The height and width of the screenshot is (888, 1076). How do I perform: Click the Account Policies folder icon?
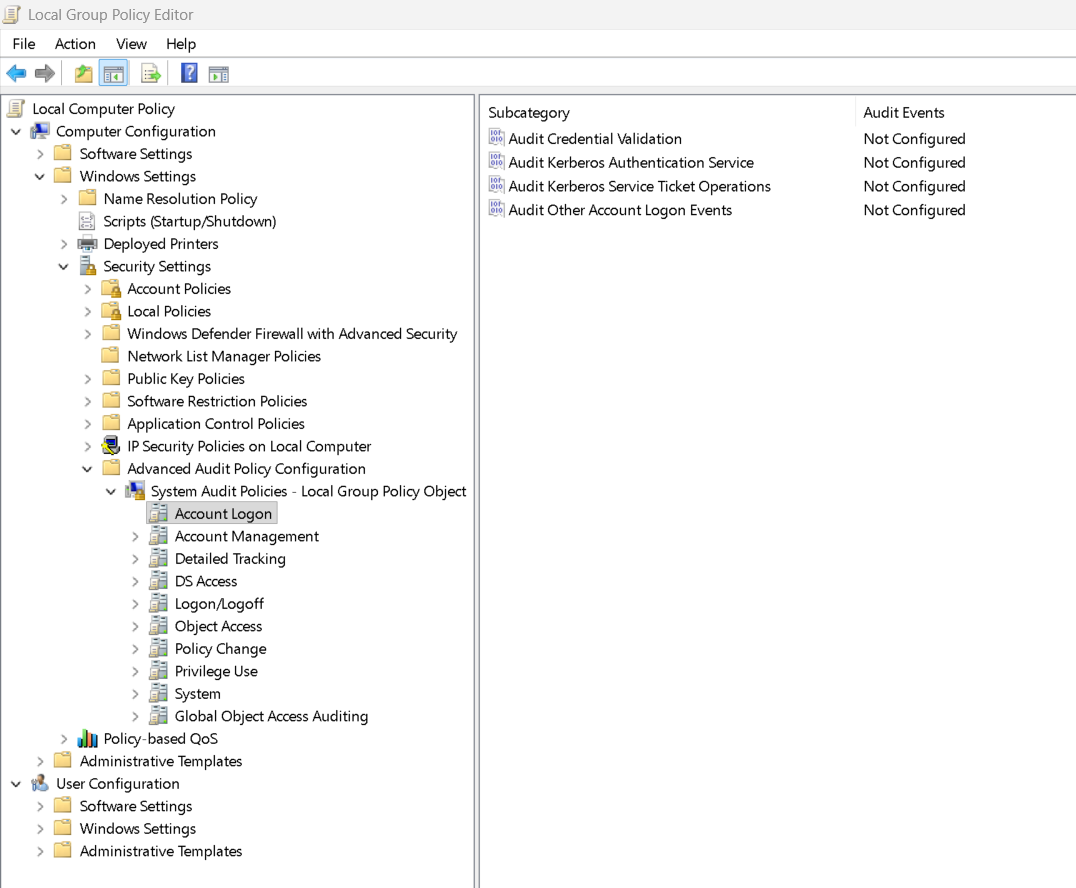click(x=111, y=288)
